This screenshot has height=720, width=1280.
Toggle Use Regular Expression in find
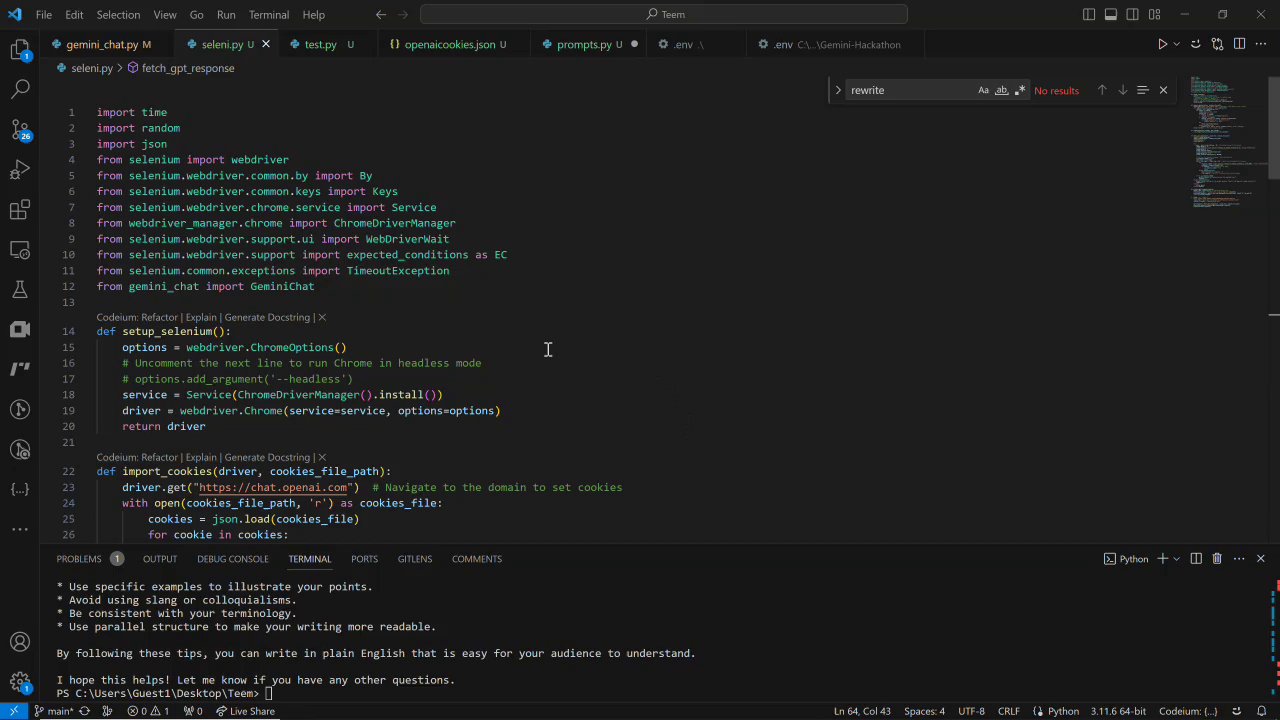[1019, 90]
